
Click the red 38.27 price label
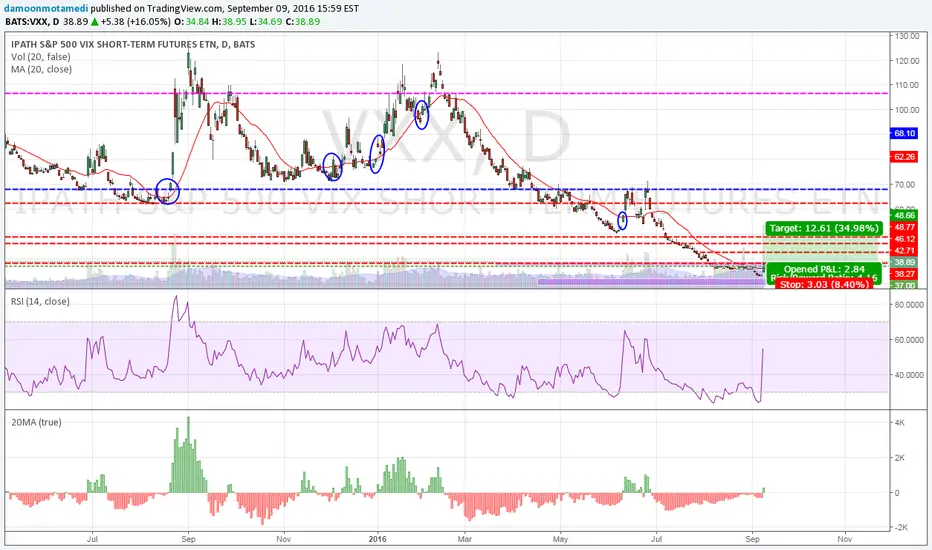(904, 274)
